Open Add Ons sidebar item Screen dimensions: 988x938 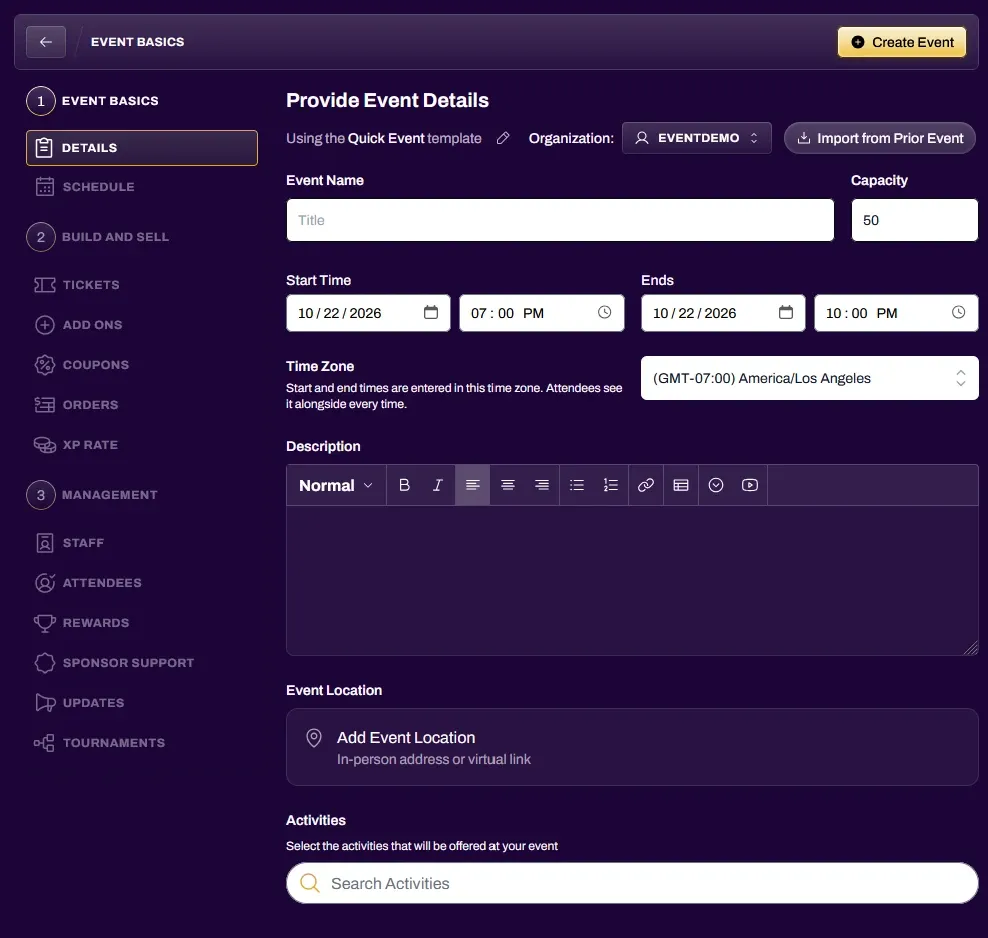pyautogui.click(x=79, y=325)
